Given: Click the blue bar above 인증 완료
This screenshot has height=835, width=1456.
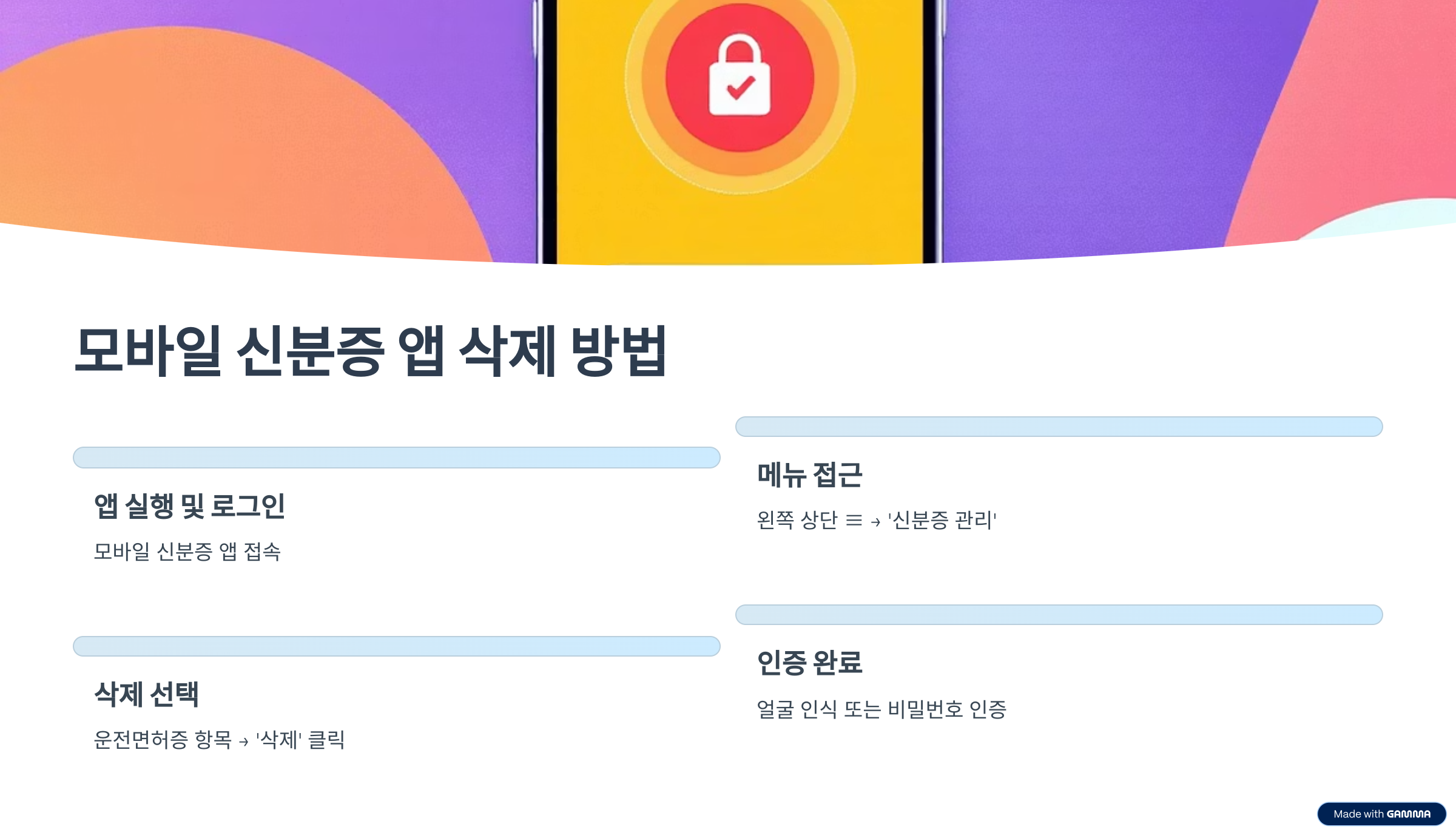Looking at the screenshot, I should coord(1059,615).
